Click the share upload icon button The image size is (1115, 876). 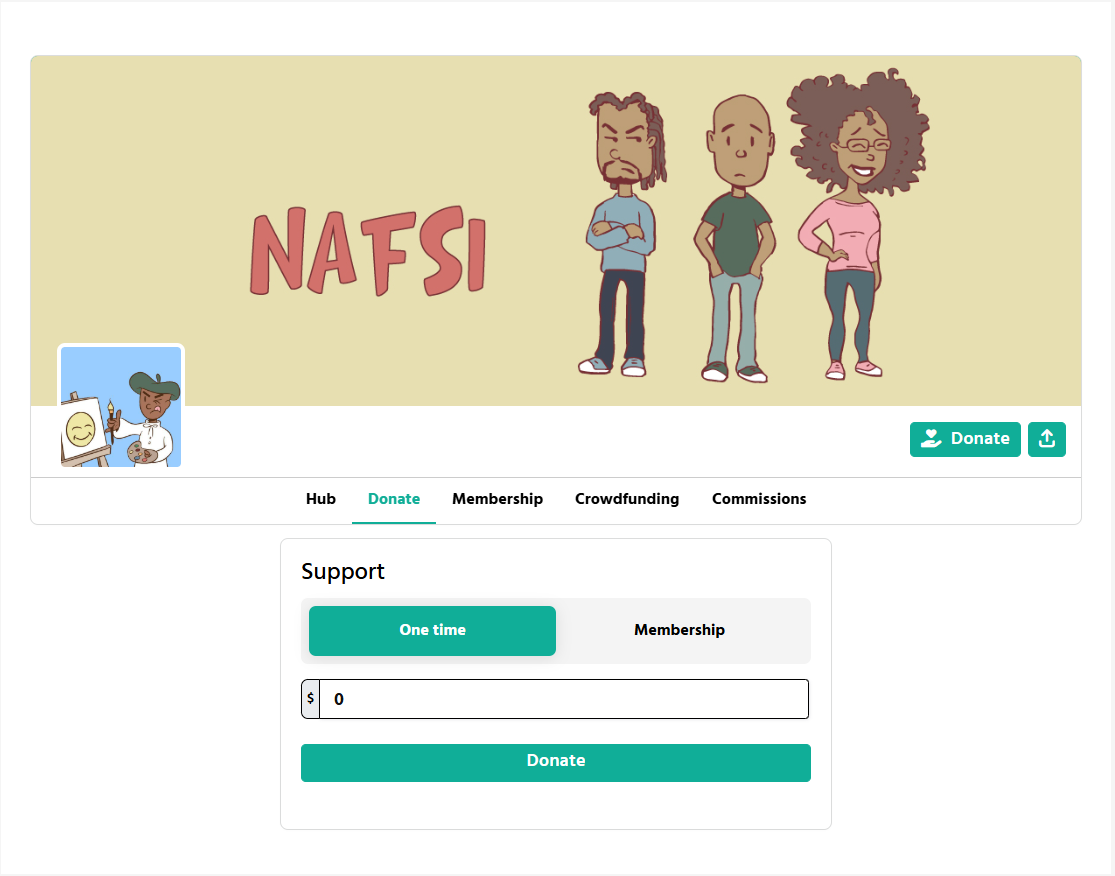(1046, 439)
